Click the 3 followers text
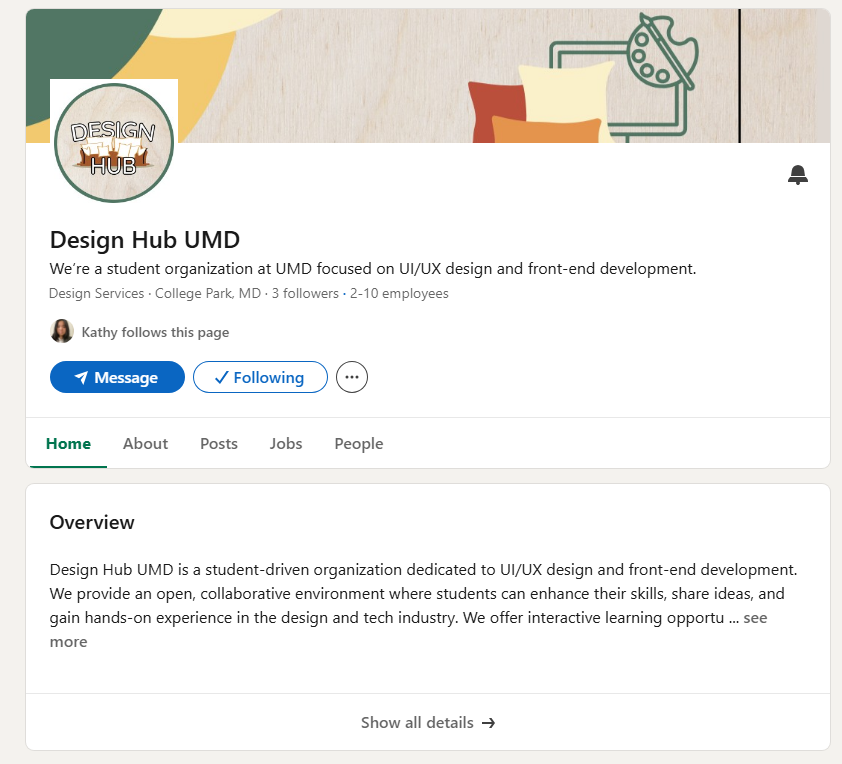842x764 pixels. coord(305,294)
